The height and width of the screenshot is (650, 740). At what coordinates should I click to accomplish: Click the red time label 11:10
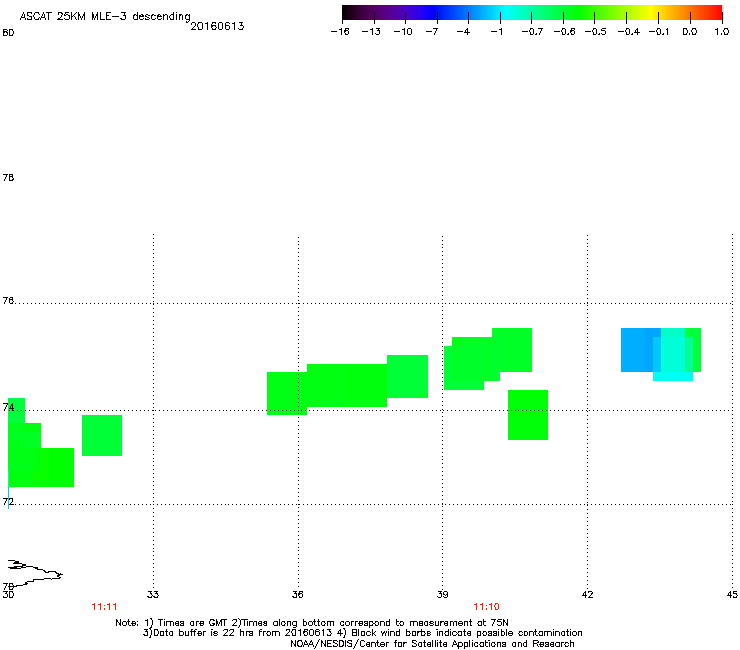click(x=486, y=607)
